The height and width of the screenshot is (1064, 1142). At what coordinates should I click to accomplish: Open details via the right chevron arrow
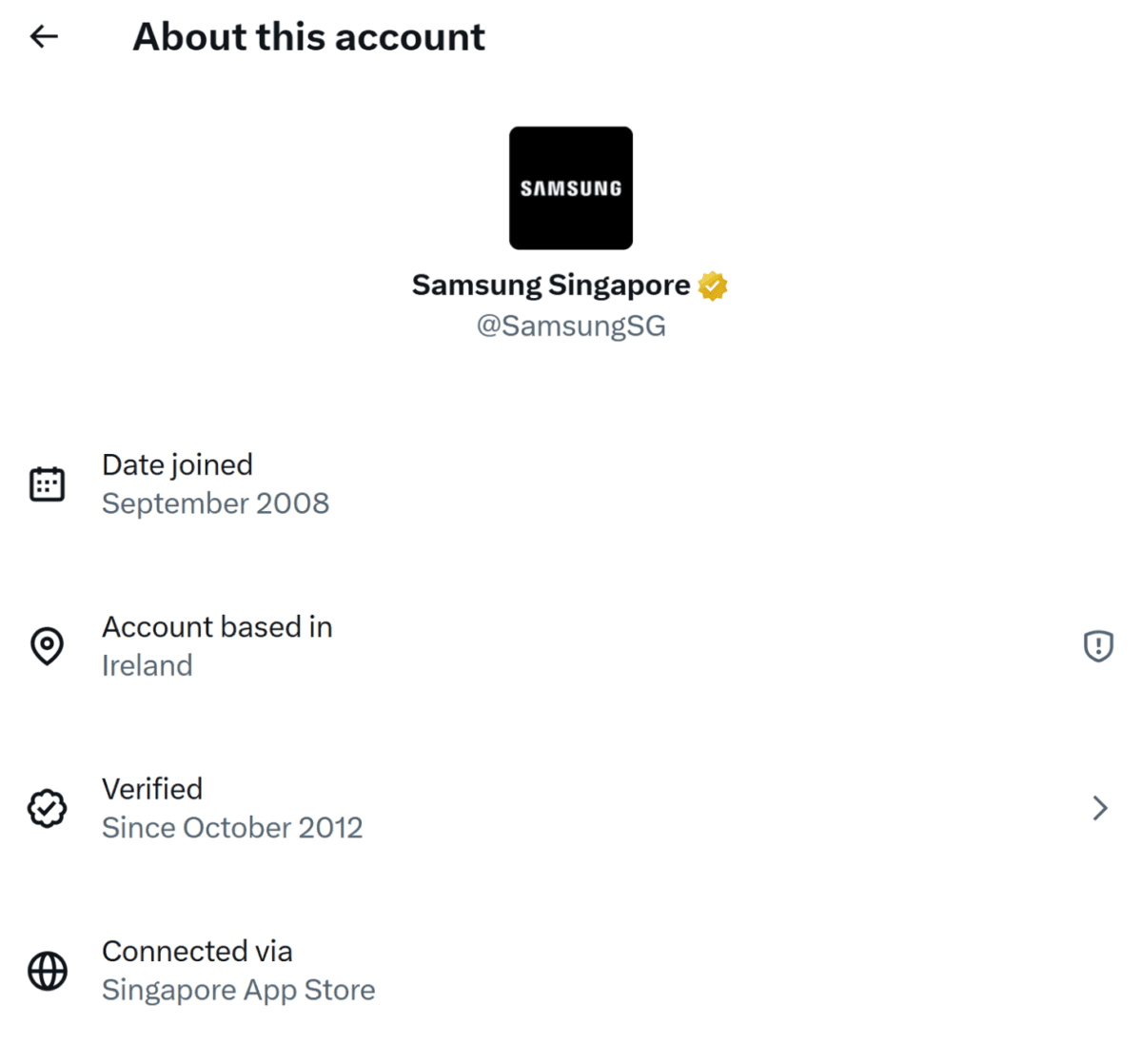[1101, 808]
